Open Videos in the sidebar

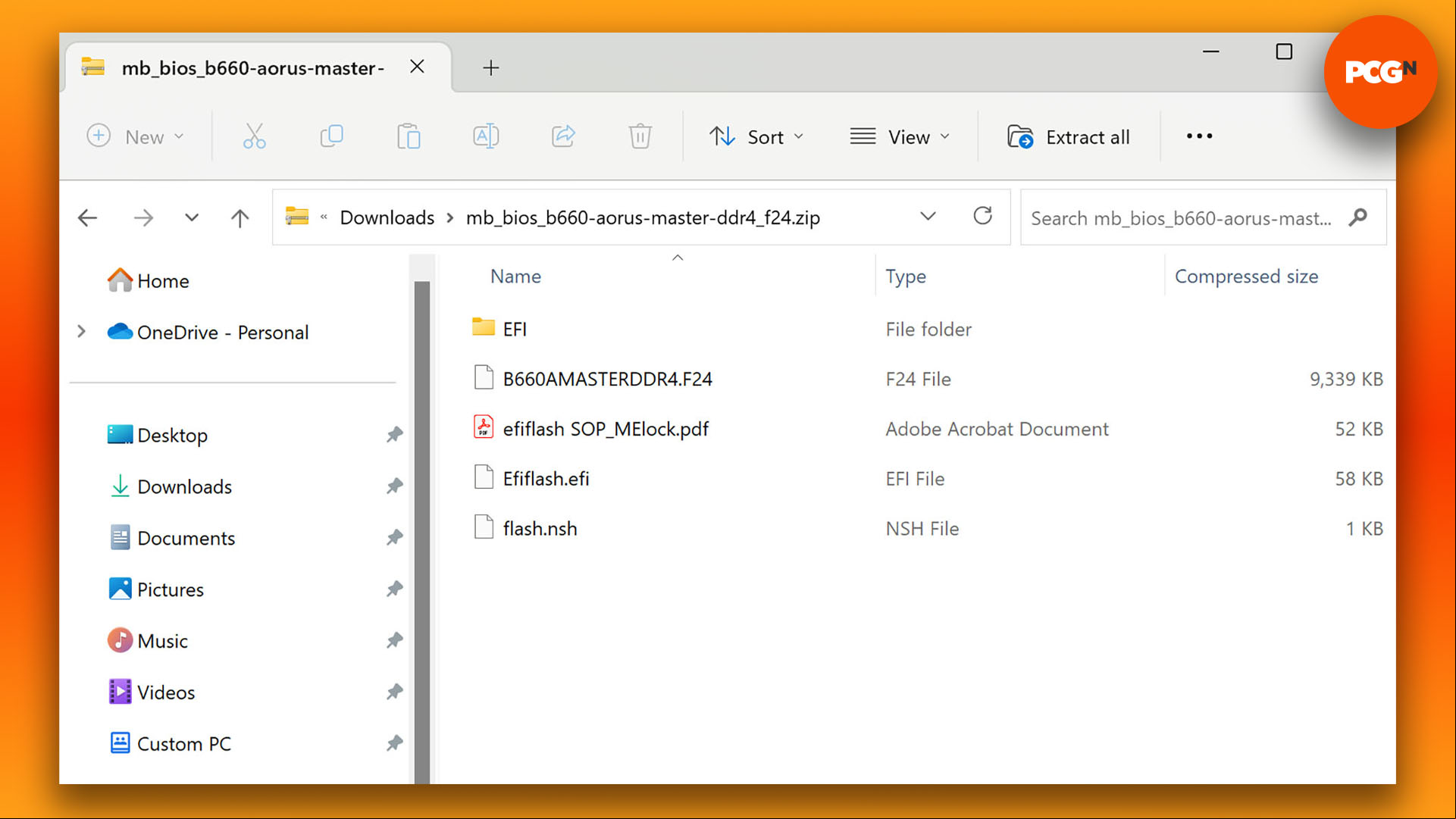(152, 692)
